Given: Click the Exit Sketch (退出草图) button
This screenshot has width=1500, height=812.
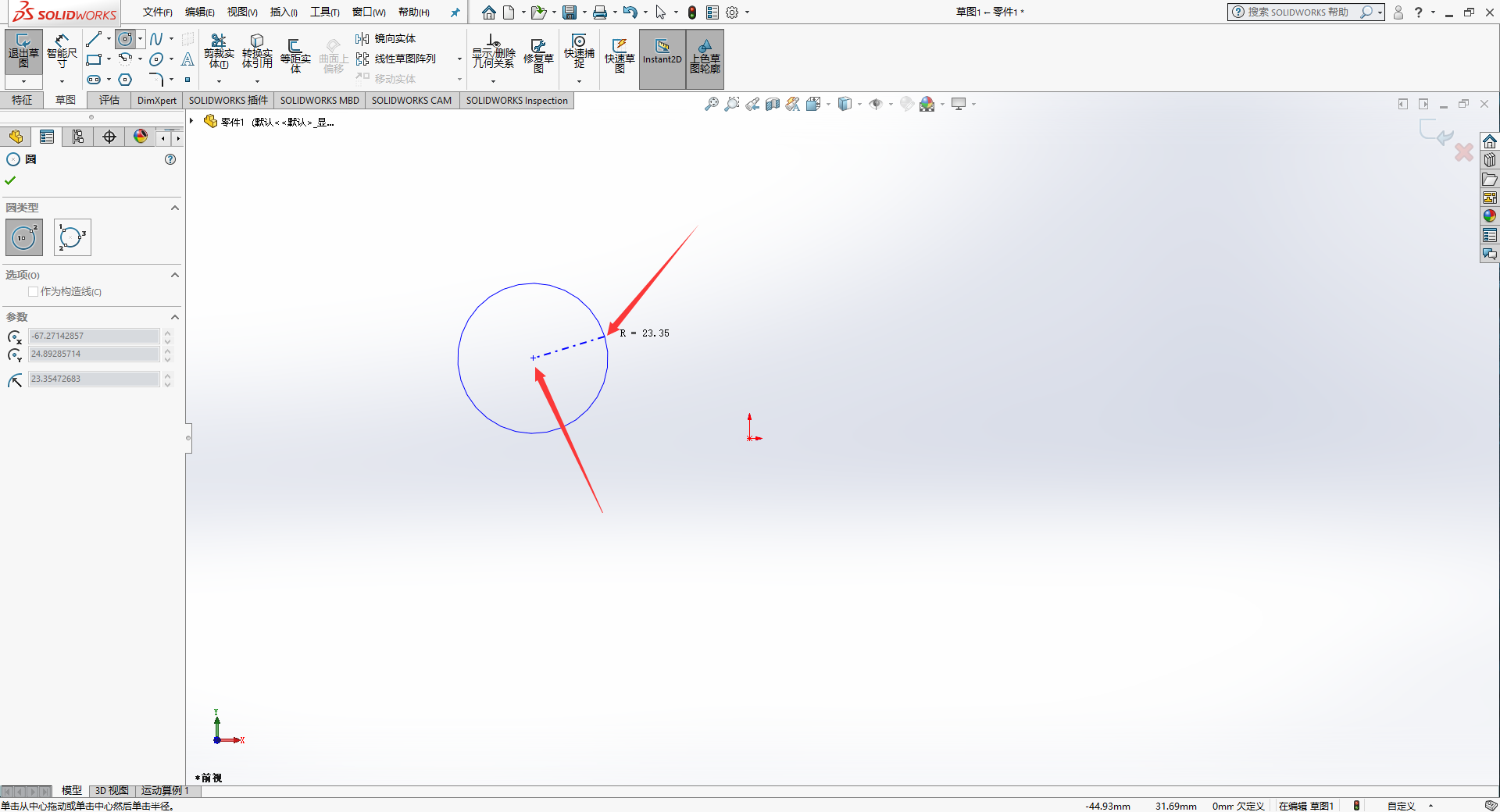Looking at the screenshot, I should coord(23,52).
